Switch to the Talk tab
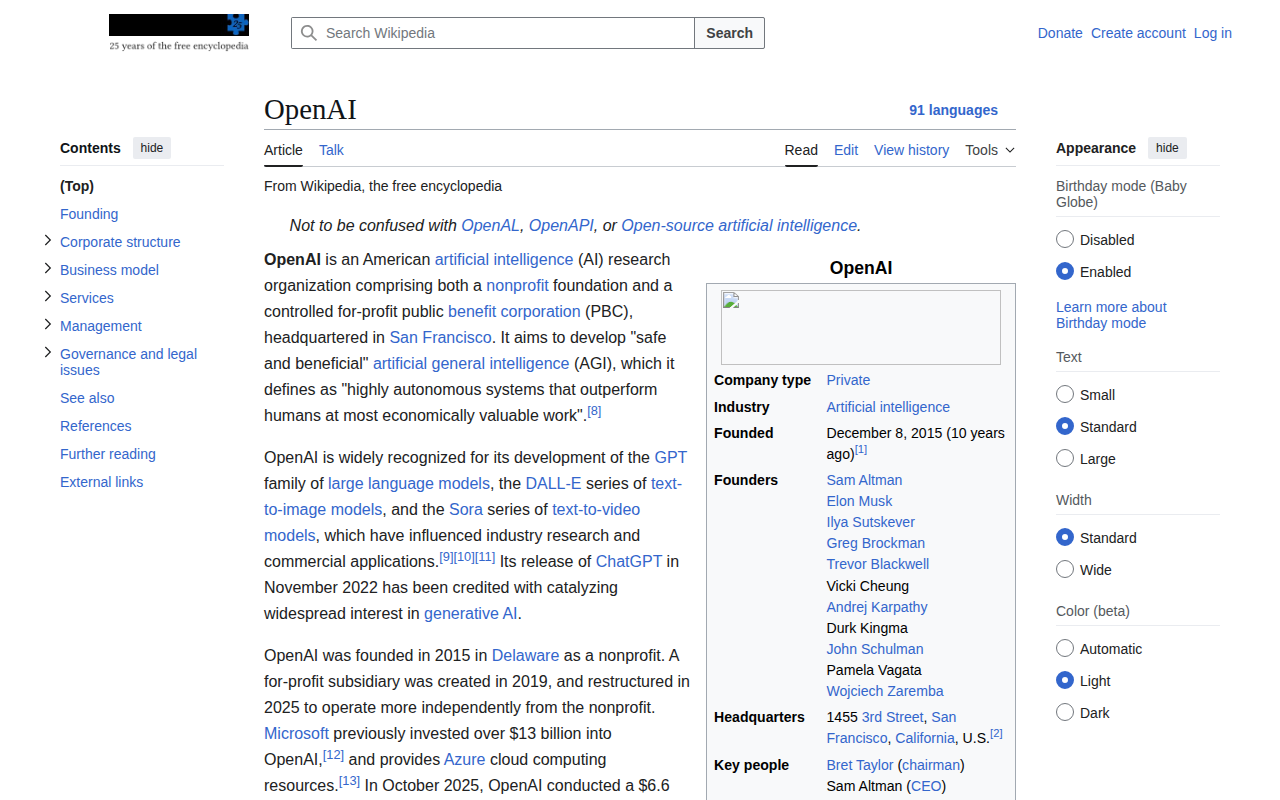Image resolution: width=1280 pixels, height=800 pixels. (x=331, y=150)
